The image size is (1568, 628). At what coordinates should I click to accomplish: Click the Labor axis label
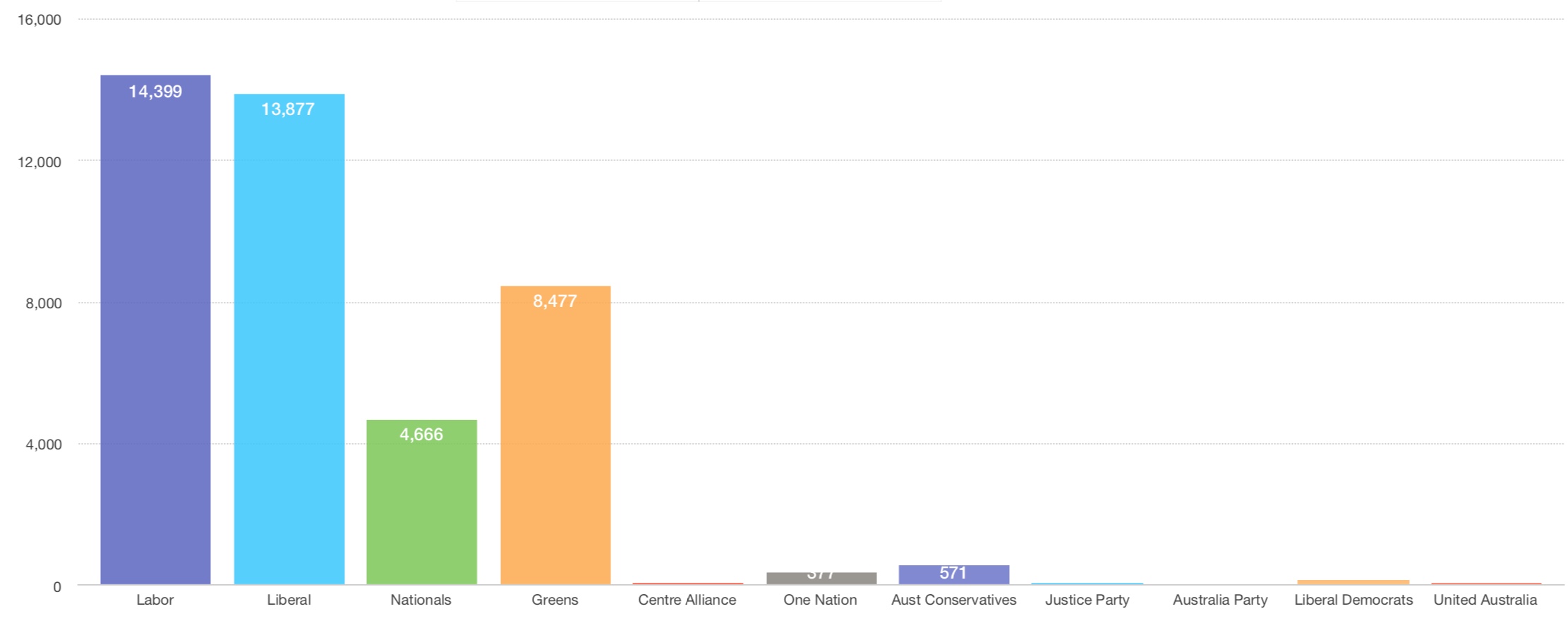click(155, 600)
